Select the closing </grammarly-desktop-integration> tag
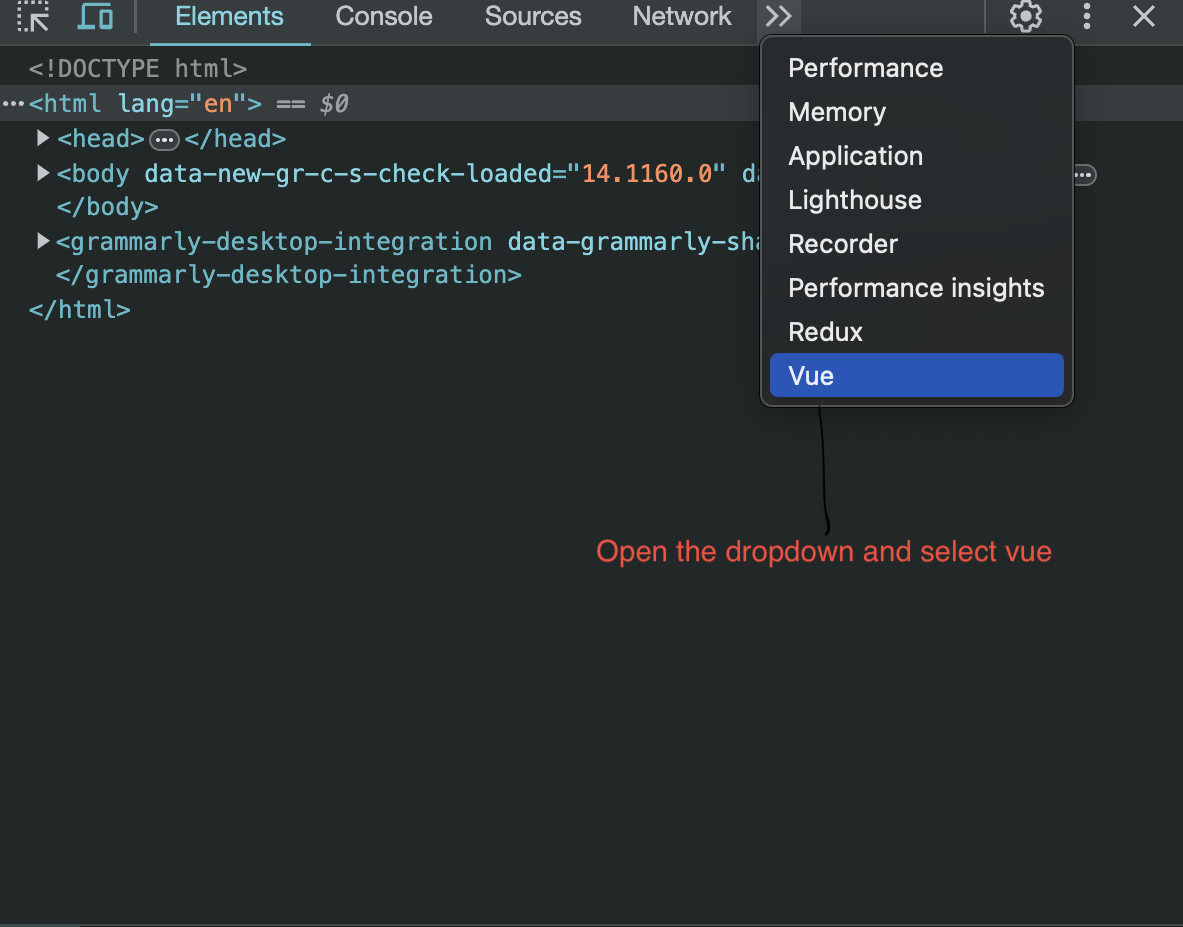This screenshot has width=1183, height=927. 289,275
